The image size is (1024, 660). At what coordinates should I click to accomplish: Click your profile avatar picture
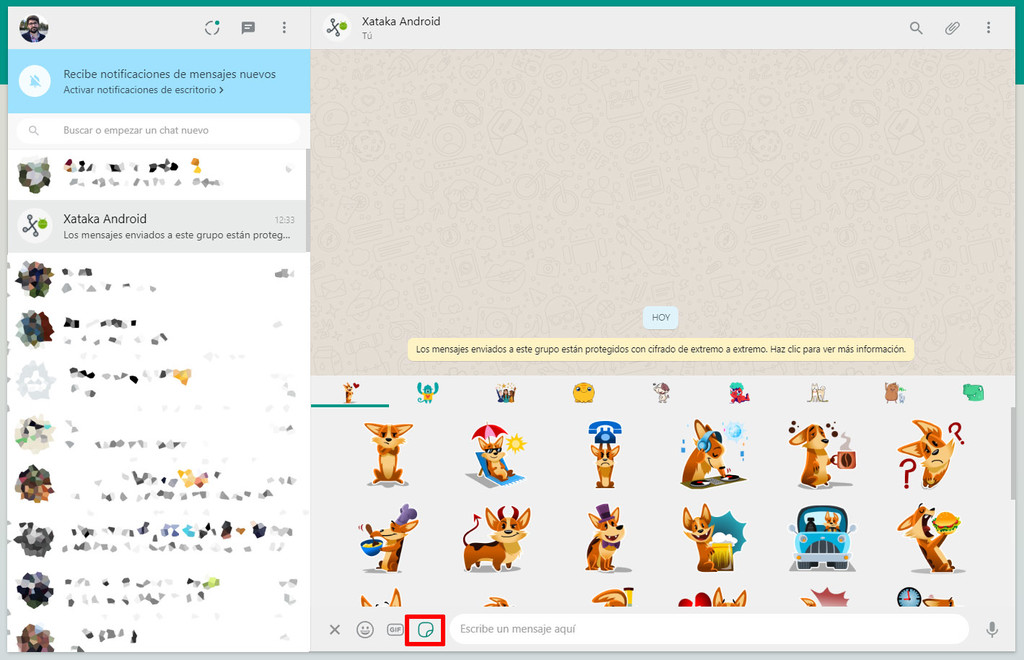[x=33, y=28]
